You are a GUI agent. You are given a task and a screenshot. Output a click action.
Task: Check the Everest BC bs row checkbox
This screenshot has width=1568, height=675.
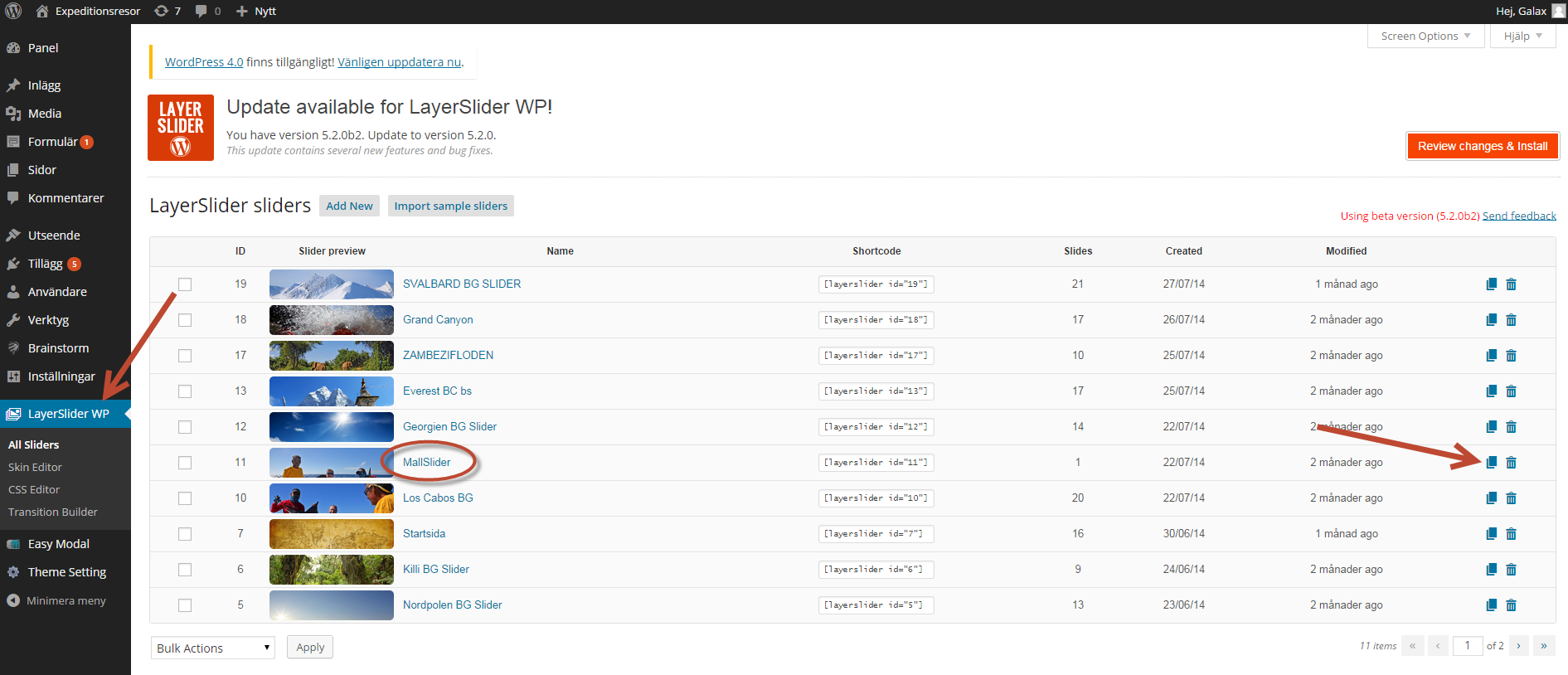point(185,391)
